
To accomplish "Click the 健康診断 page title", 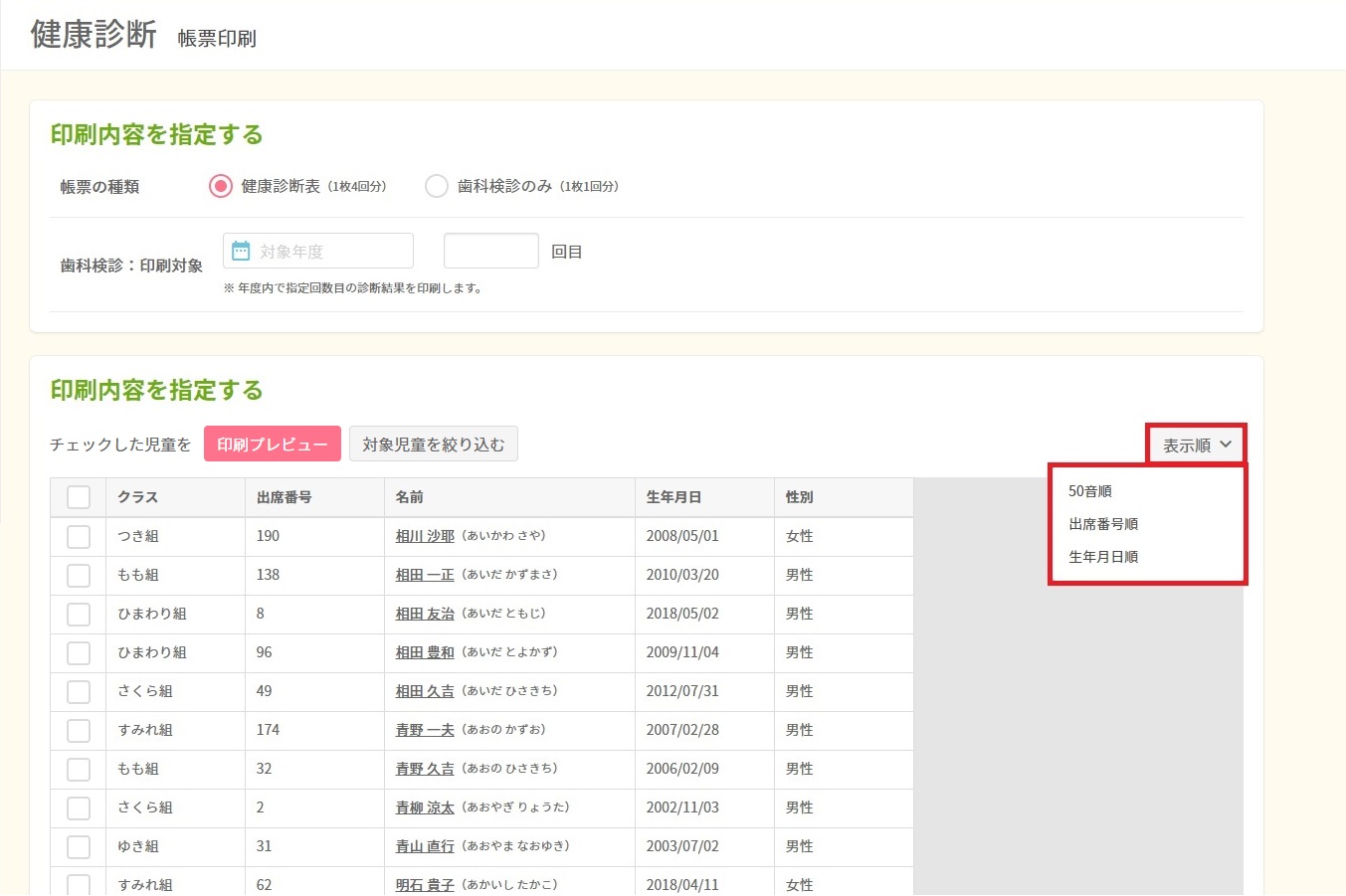I will 94,35.
